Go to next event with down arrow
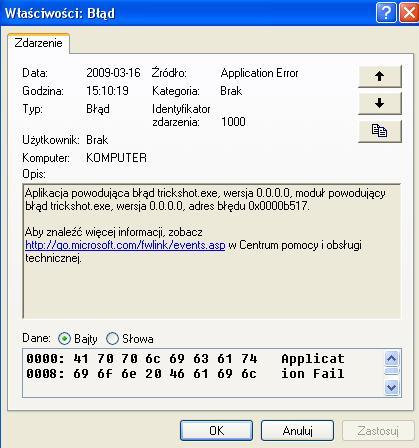 click(x=380, y=104)
